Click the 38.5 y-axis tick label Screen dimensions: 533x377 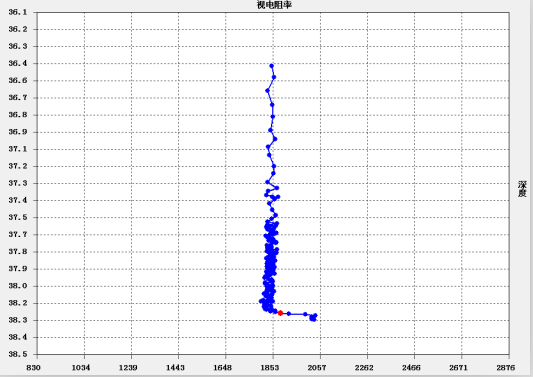coord(18,354)
